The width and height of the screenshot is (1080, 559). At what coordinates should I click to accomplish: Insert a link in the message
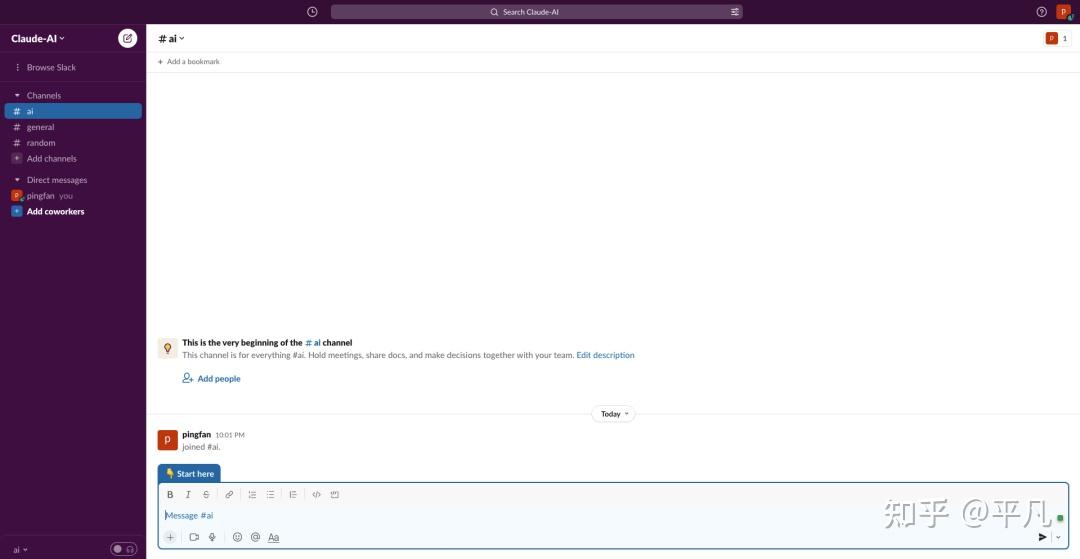tap(229, 494)
